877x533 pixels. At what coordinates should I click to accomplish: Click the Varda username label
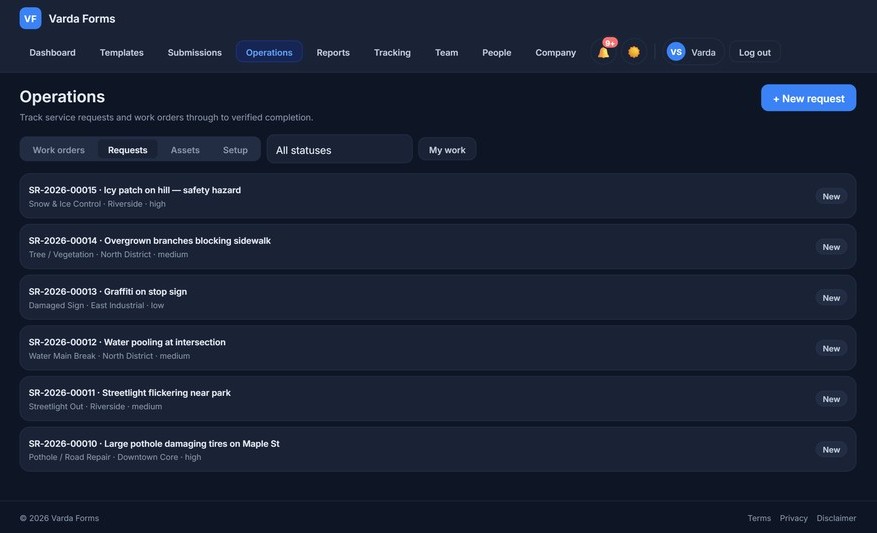click(x=703, y=53)
